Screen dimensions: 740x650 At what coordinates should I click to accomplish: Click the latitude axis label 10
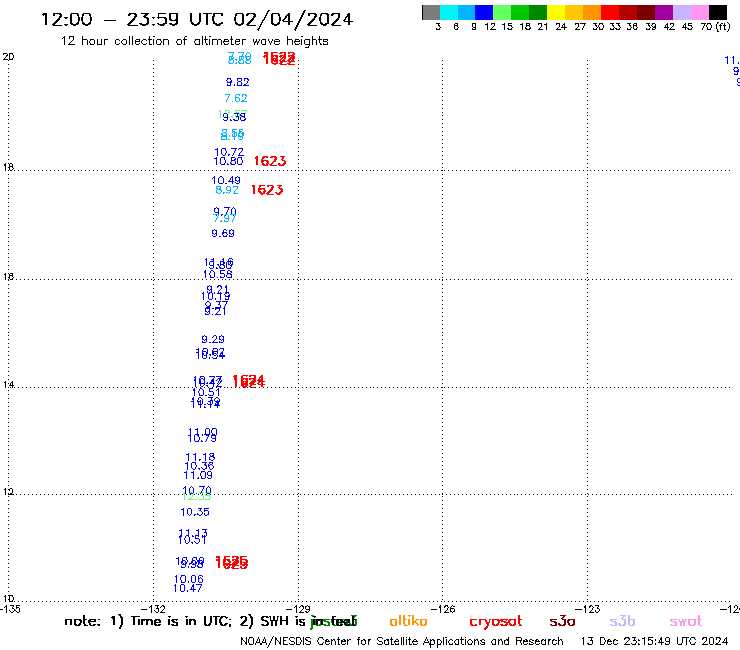(x=8, y=599)
